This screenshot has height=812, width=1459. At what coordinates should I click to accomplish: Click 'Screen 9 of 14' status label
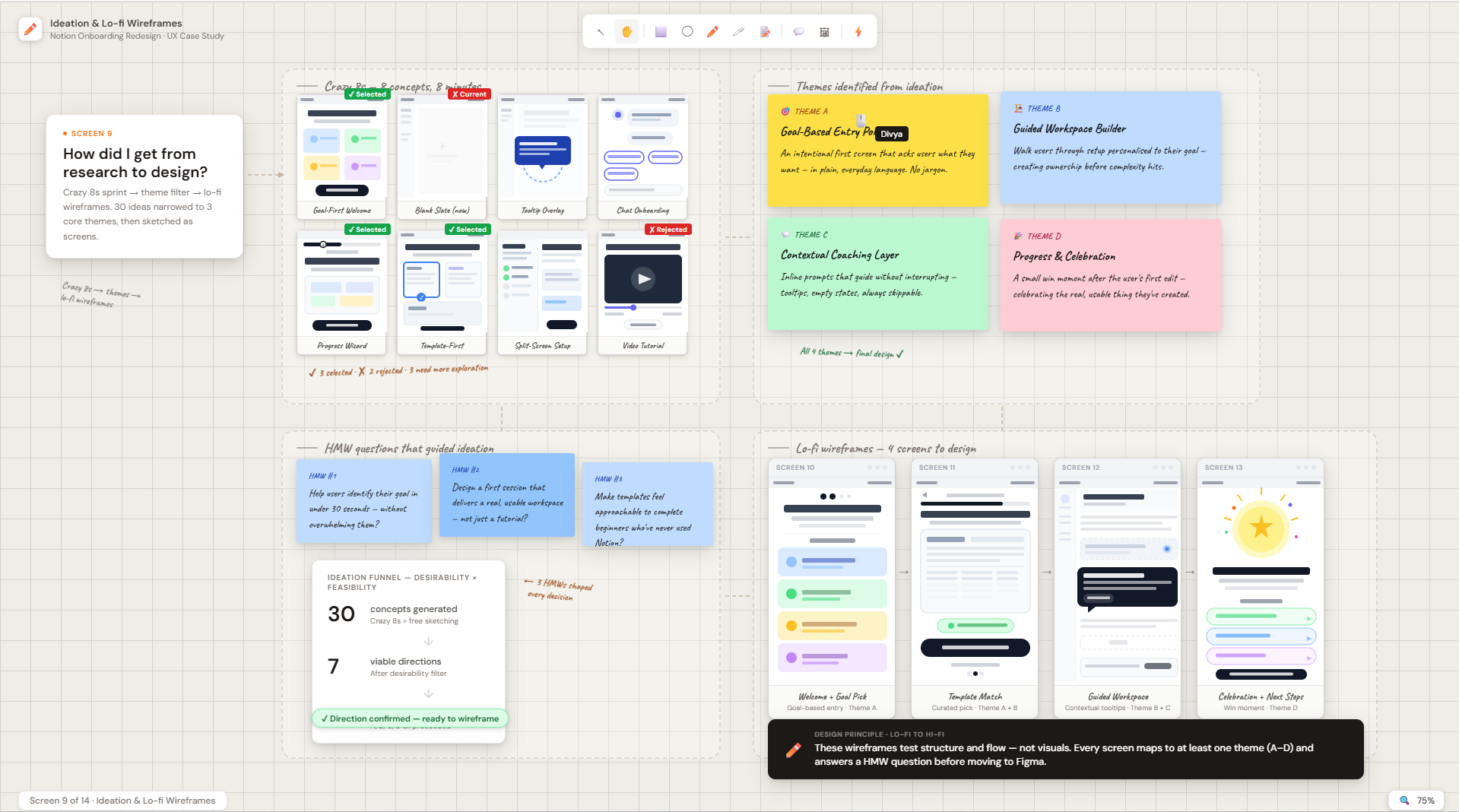pos(122,801)
